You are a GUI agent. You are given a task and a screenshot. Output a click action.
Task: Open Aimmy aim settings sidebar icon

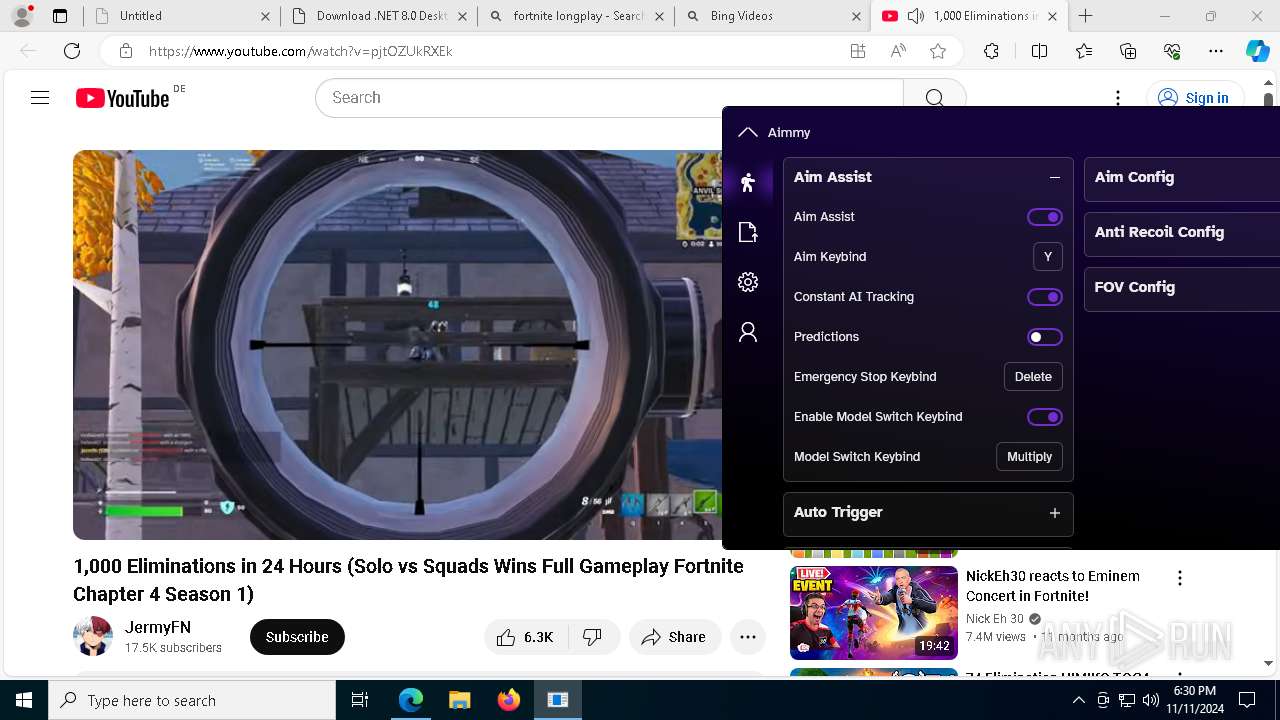(748, 182)
